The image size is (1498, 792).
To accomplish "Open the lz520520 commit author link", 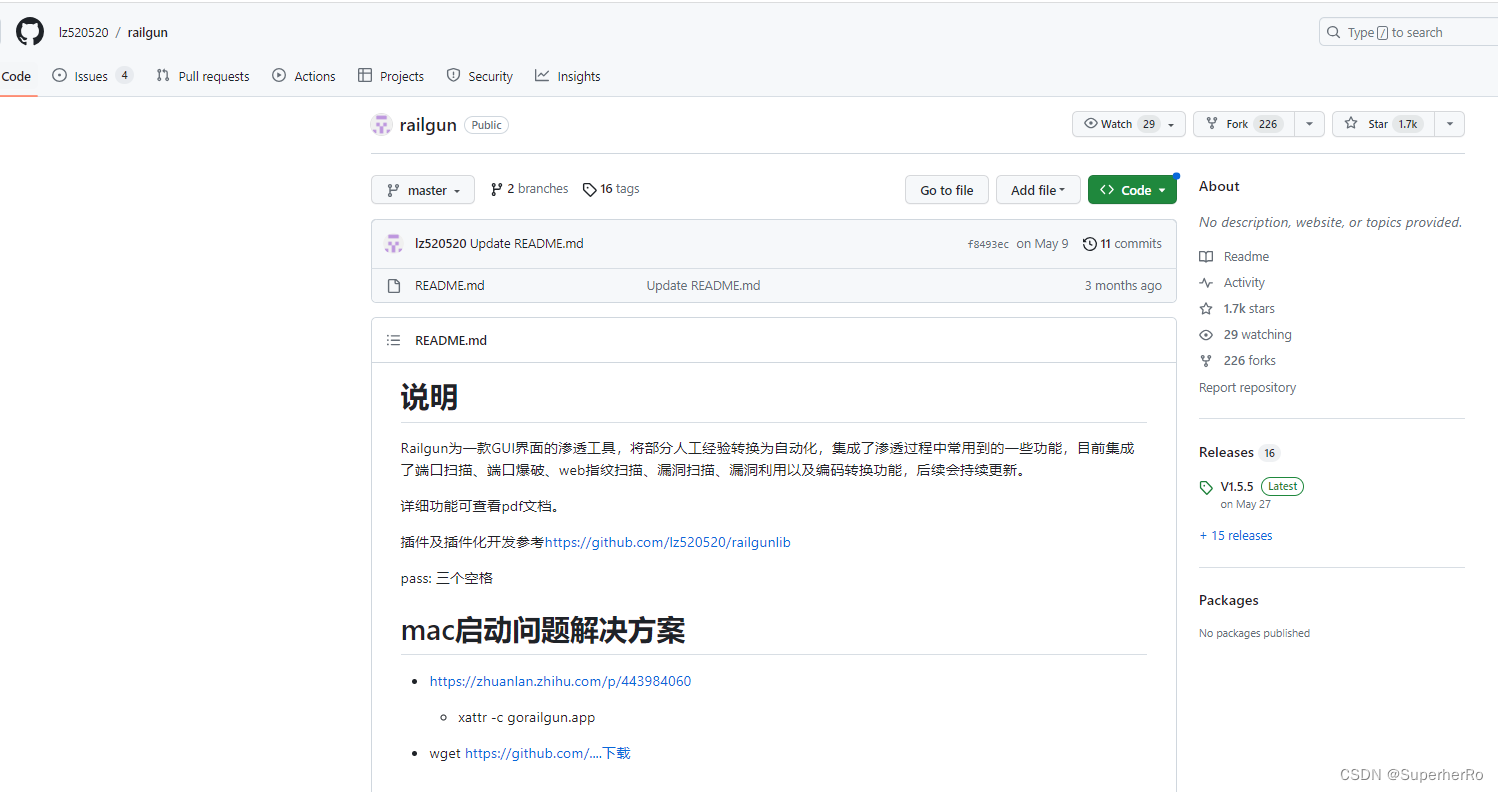I will coord(440,244).
